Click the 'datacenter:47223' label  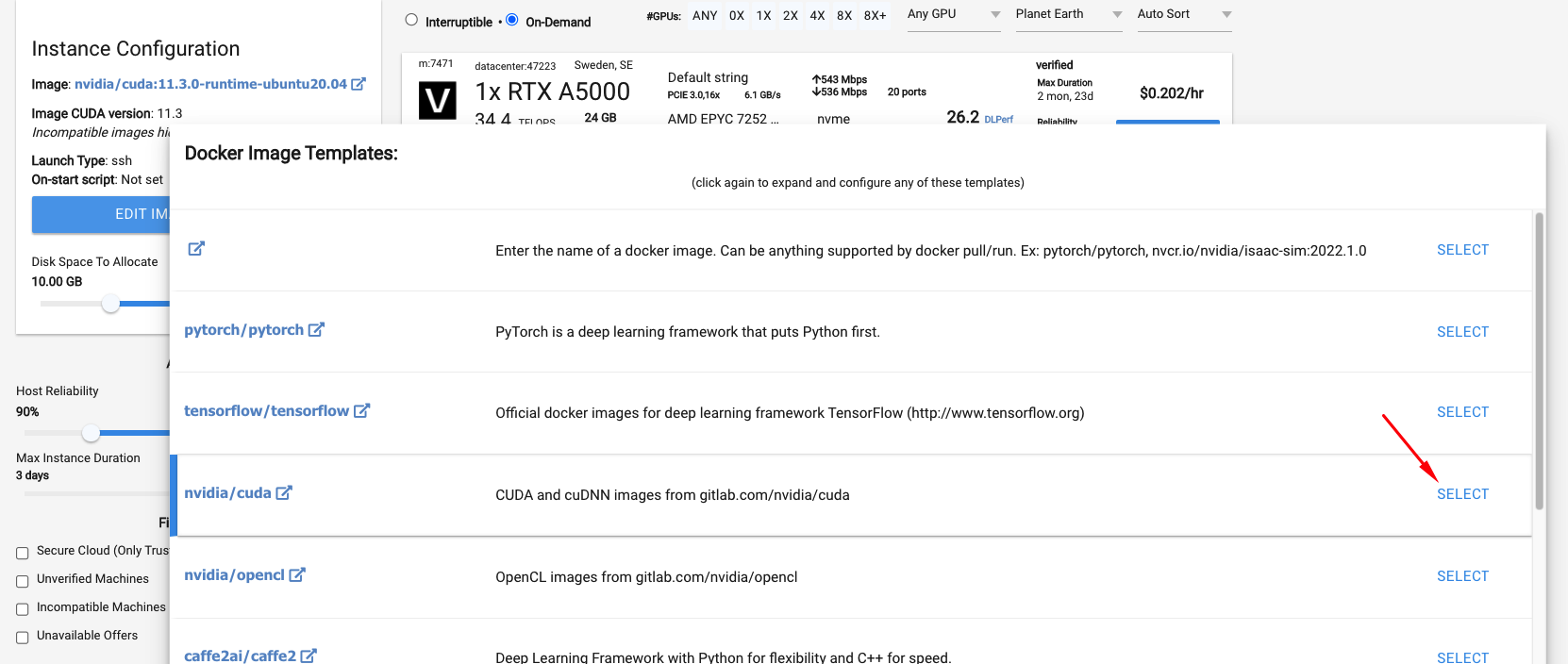tap(515, 66)
